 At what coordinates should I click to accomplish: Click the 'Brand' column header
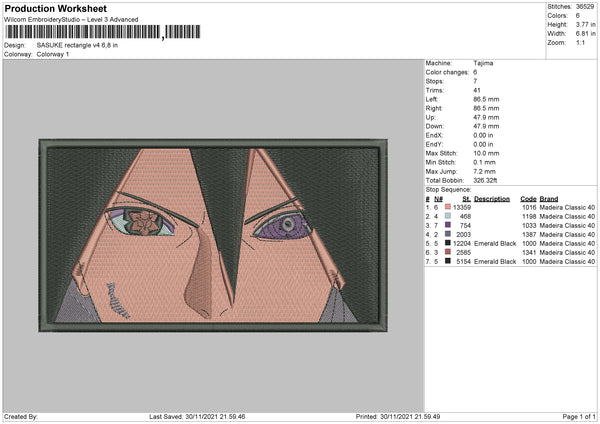(x=549, y=199)
